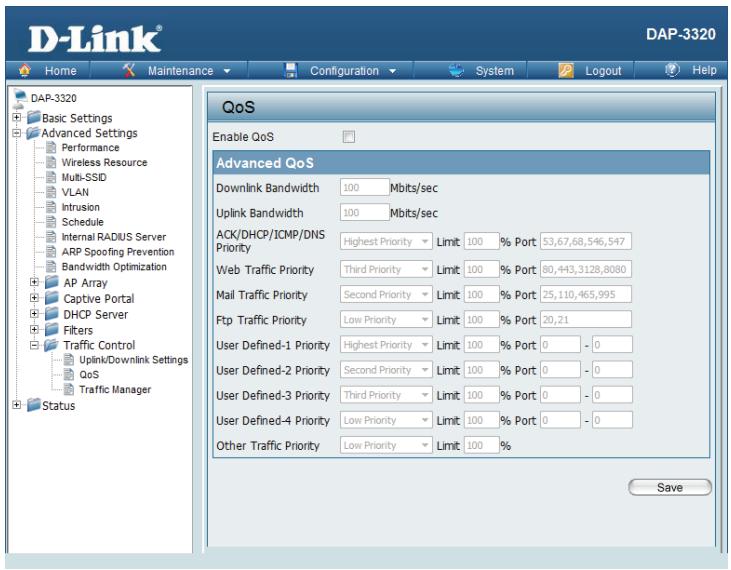Click the Home house icon
This screenshot has width=731, height=570.
point(25,70)
